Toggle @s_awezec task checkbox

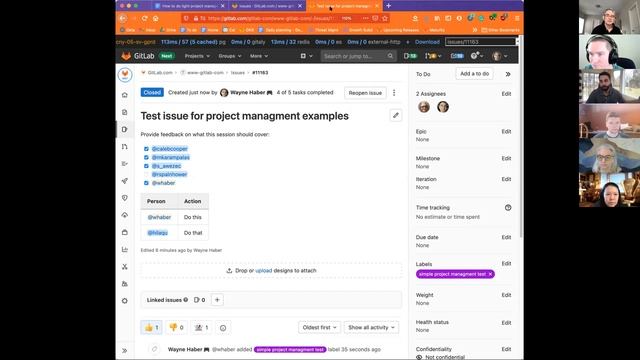tap(146, 166)
